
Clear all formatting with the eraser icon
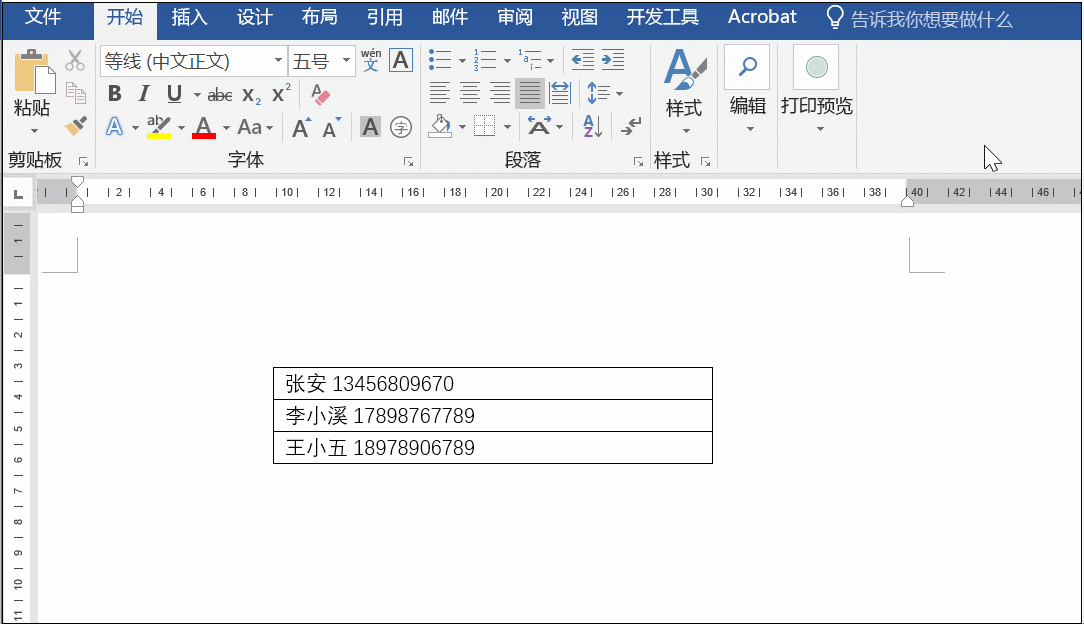pos(320,92)
